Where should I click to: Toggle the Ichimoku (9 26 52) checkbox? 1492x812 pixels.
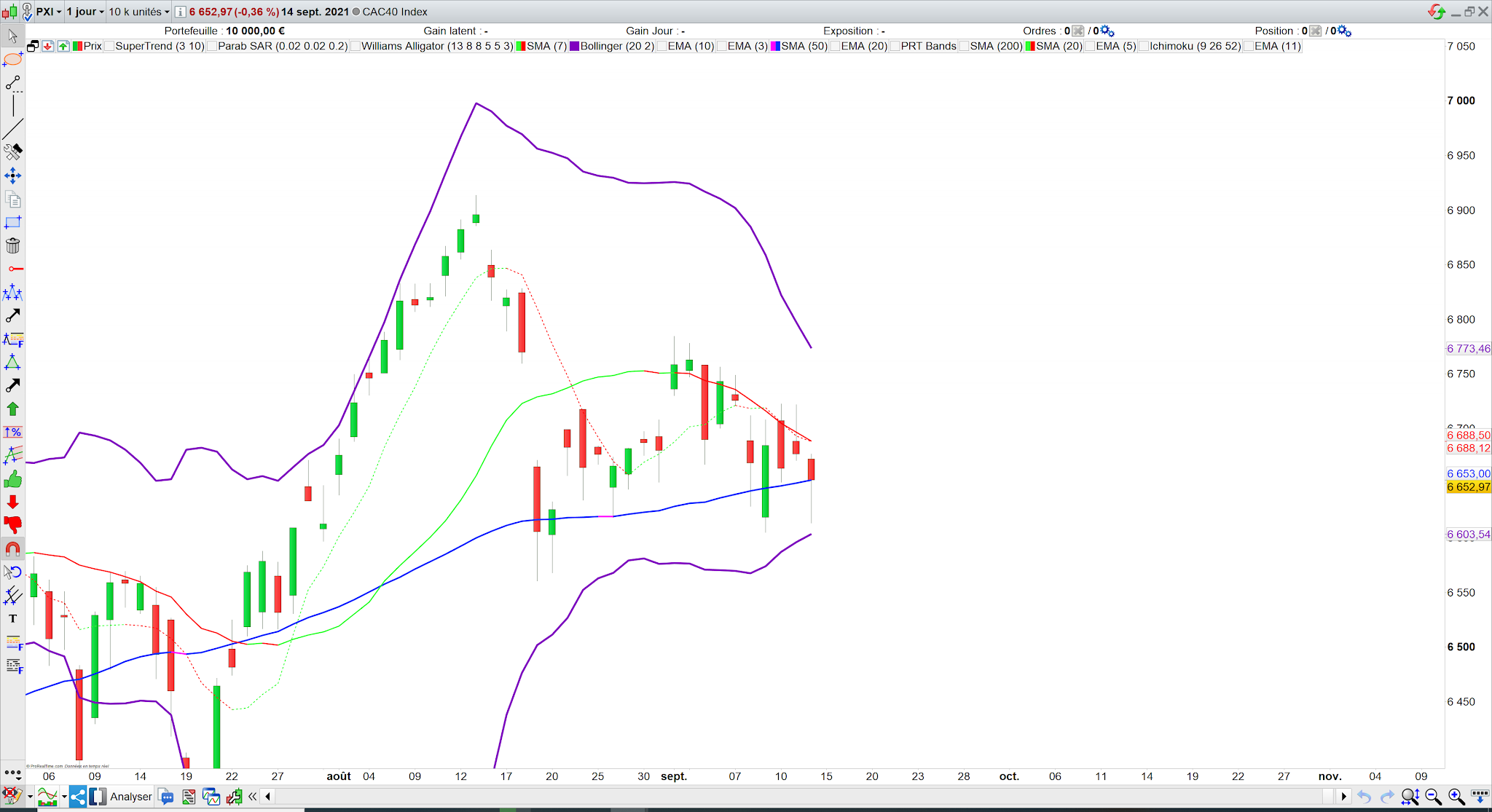[1144, 46]
